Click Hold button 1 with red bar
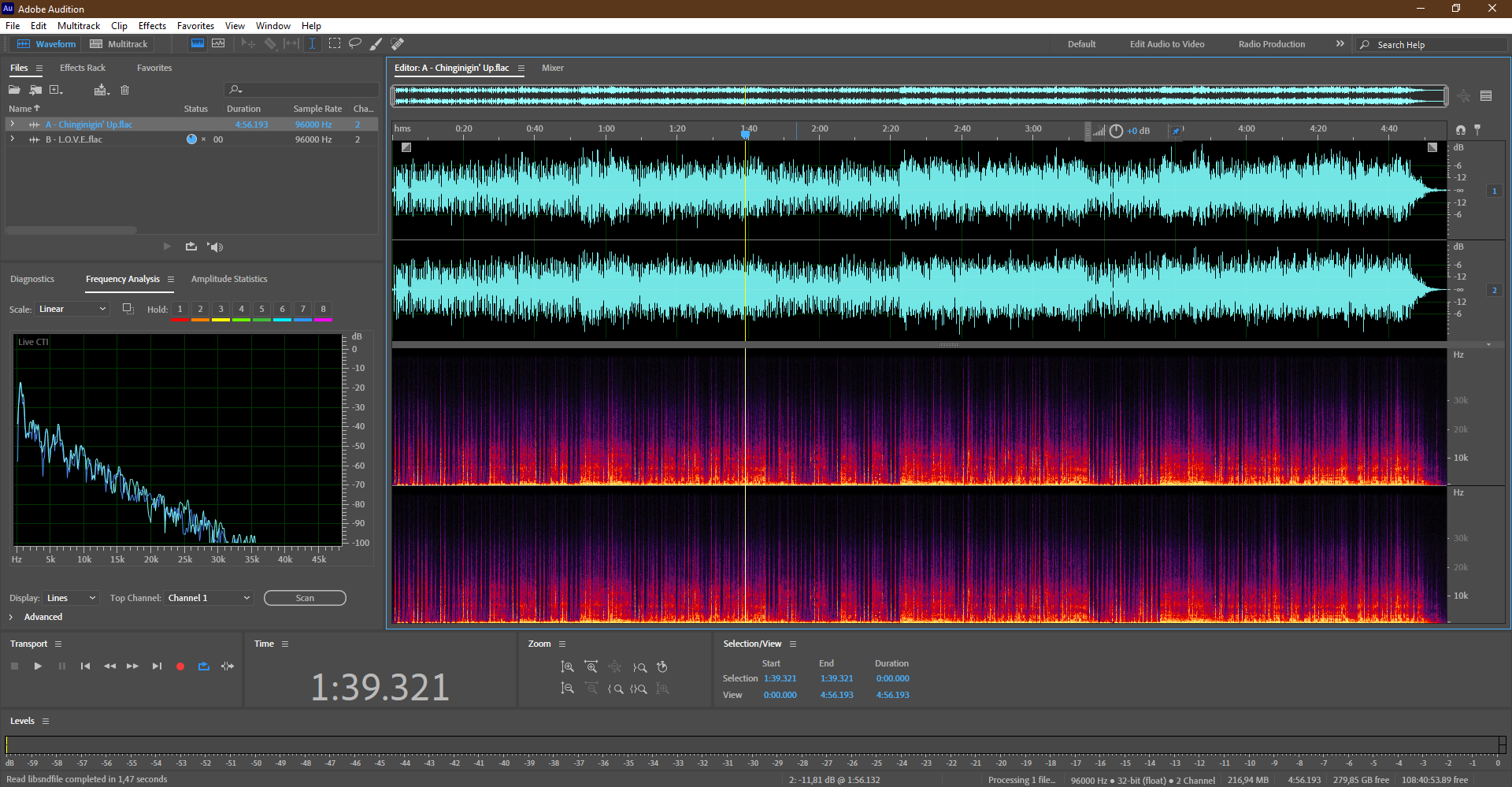 (x=180, y=310)
